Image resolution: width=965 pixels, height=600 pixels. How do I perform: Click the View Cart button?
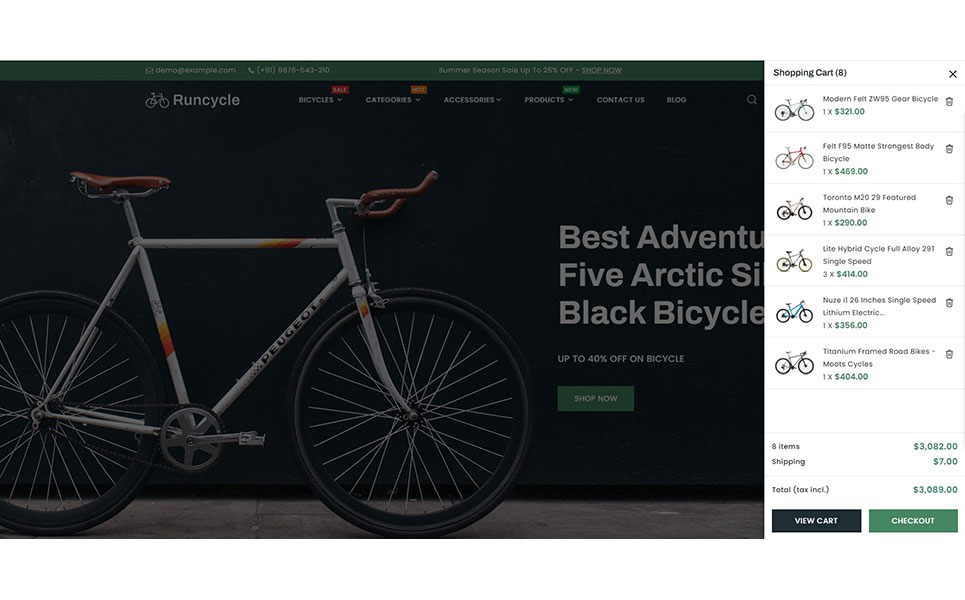point(816,521)
